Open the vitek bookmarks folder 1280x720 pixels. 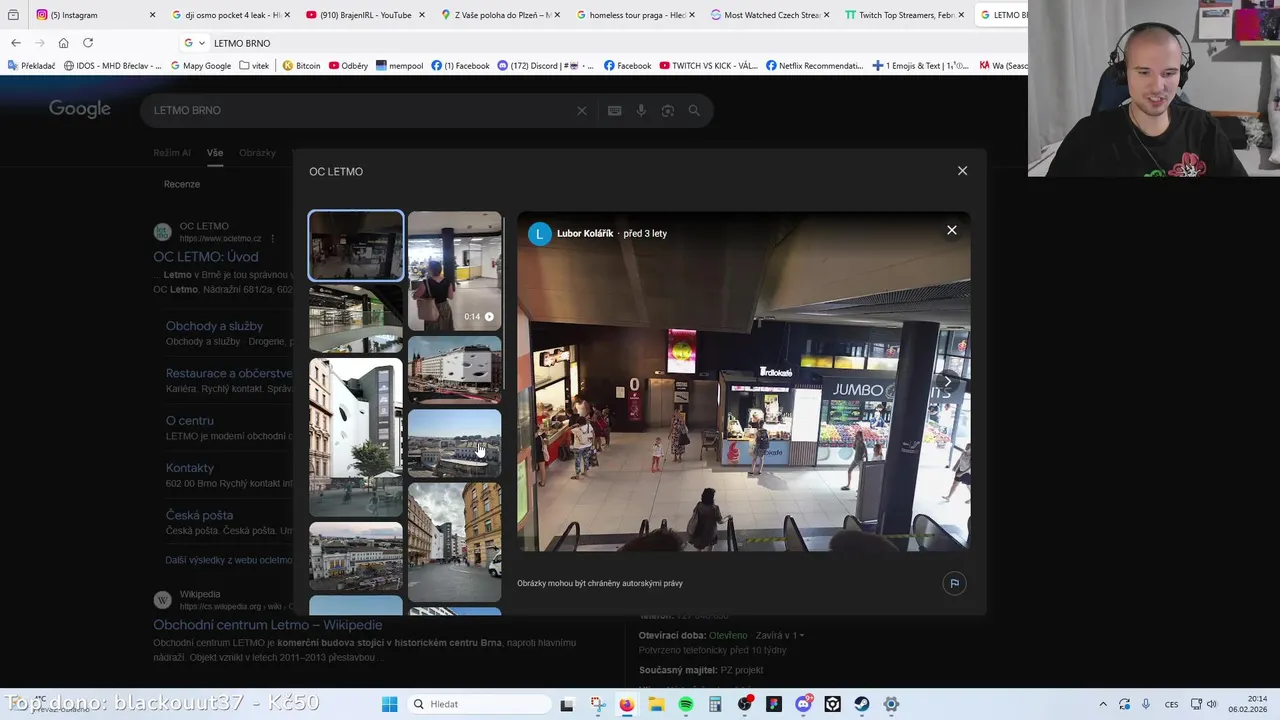tap(254, 66)
